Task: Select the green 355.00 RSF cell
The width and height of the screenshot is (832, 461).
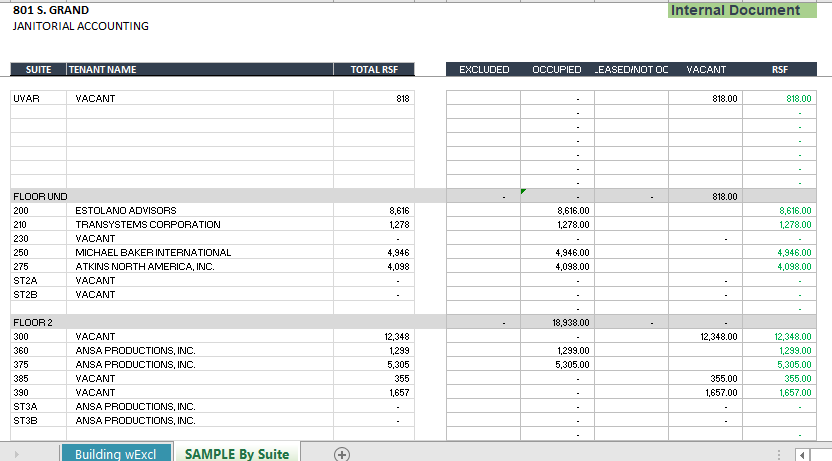Action: [x=779, y=379]
